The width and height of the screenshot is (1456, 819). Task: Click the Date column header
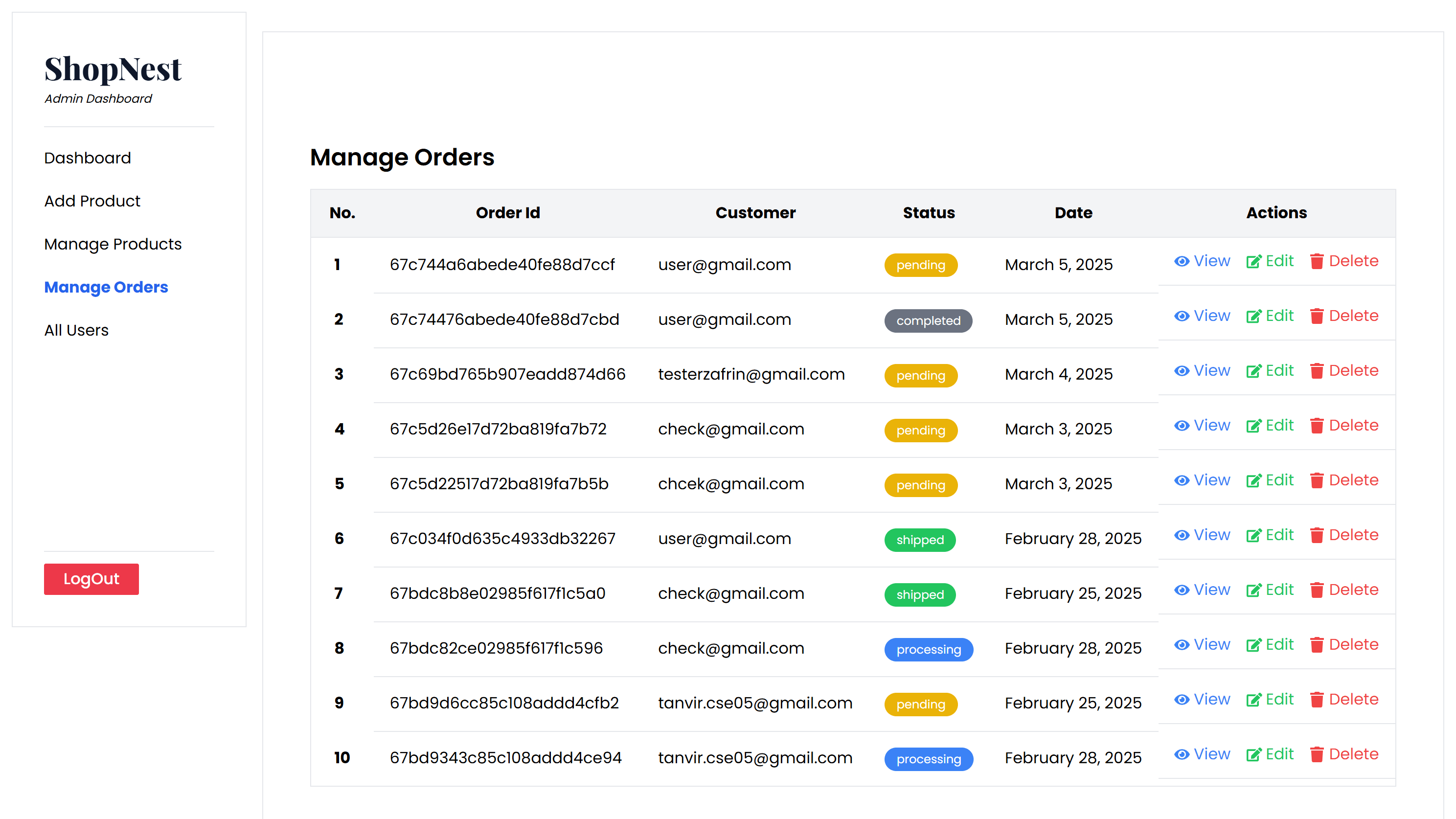point(1073,213)
